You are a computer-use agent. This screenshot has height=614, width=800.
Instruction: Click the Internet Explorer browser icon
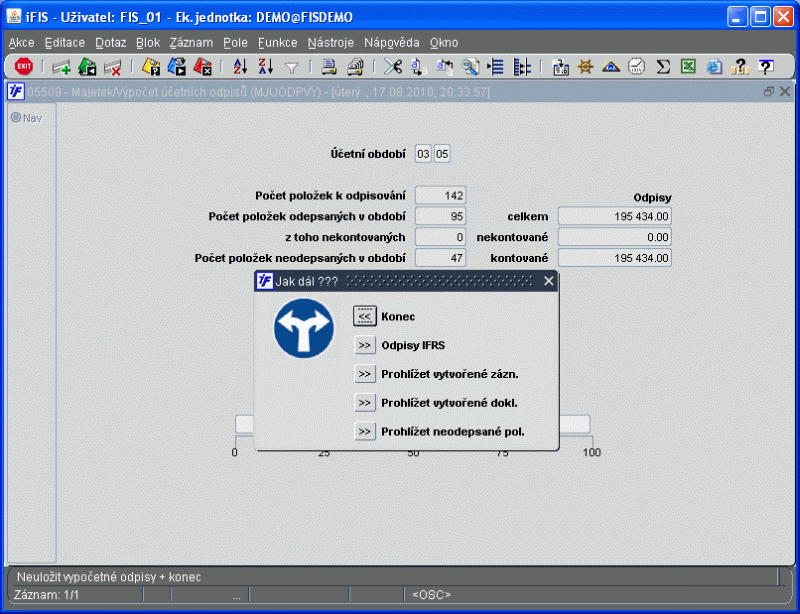(x=714, y=67)
